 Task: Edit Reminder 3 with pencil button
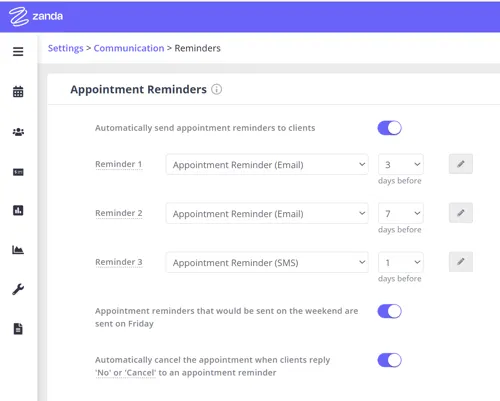[x=461, y=262]
